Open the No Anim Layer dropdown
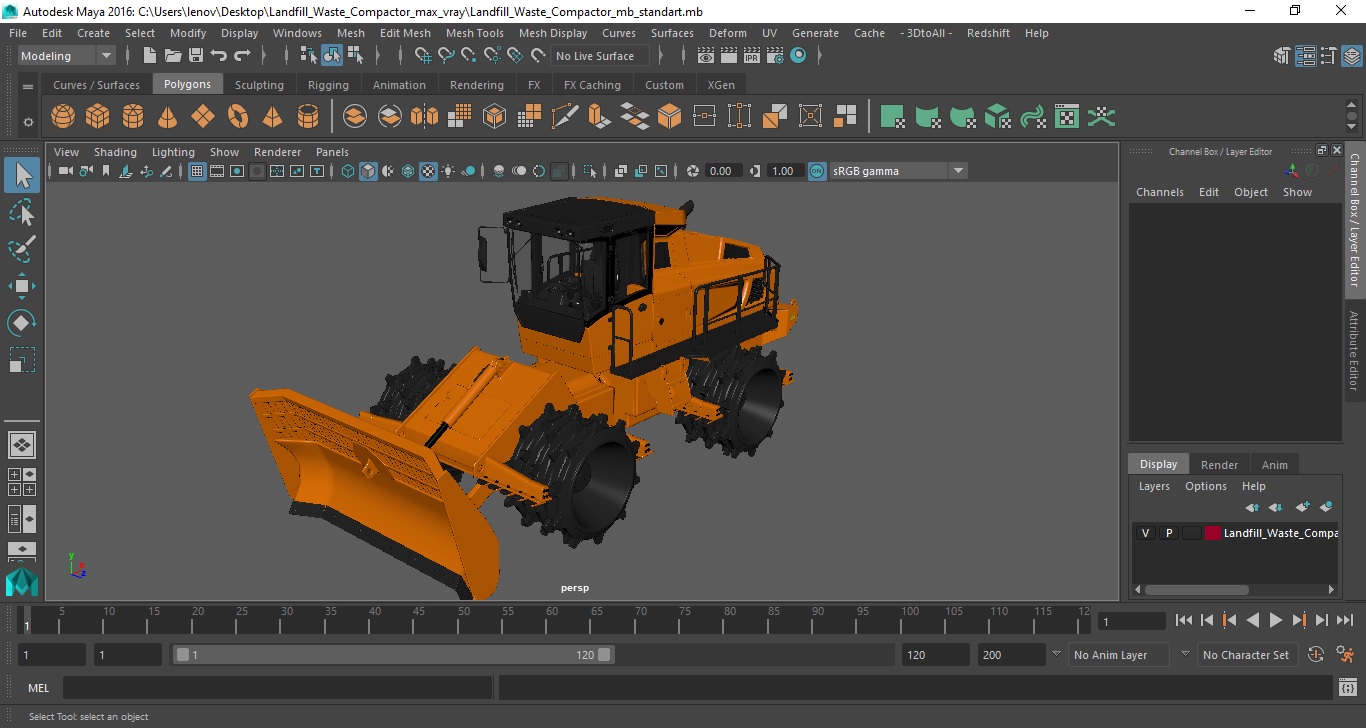The image size is (1366, 728). 1118,655
